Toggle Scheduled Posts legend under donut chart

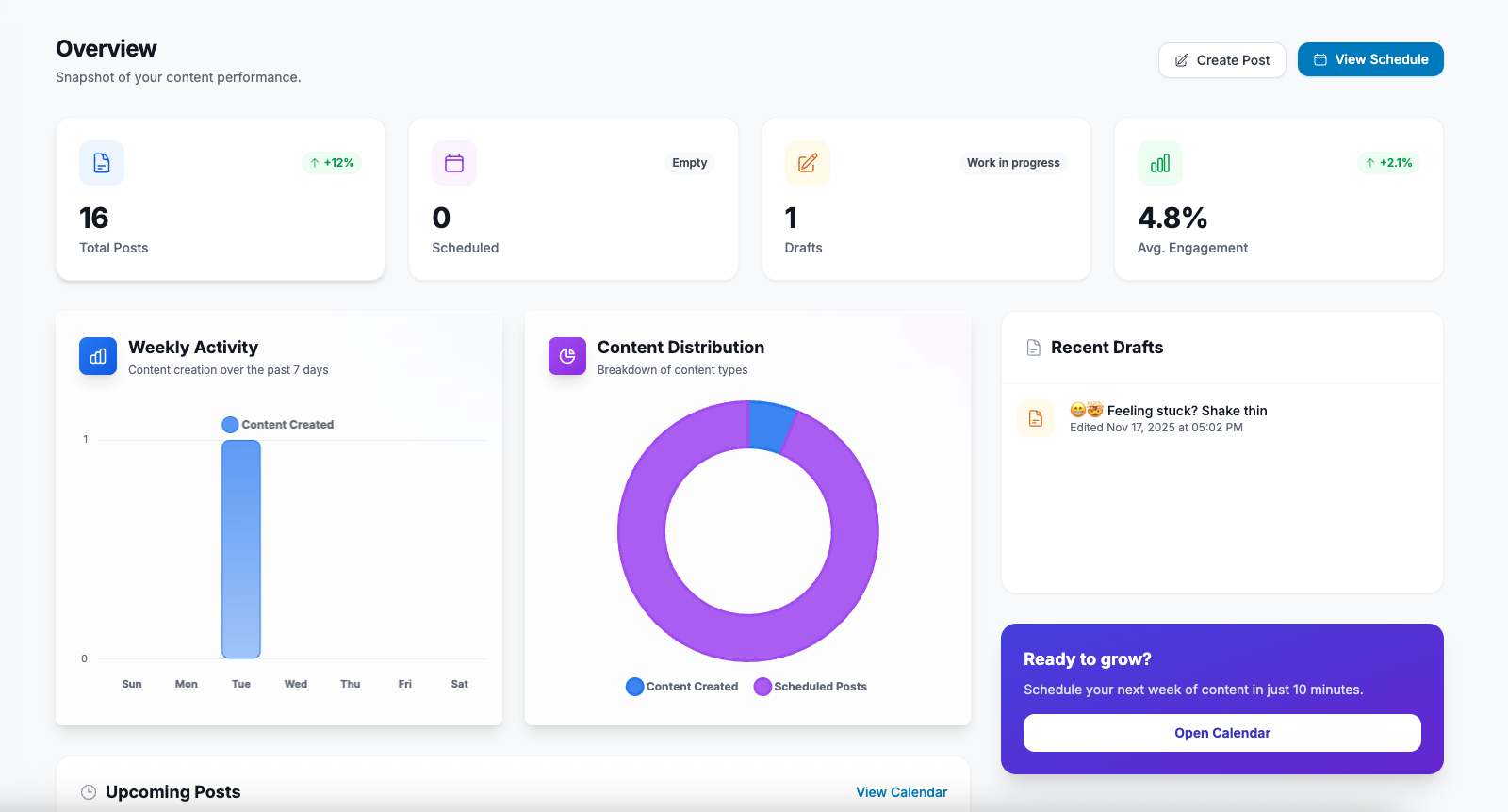tap(811, 687)
